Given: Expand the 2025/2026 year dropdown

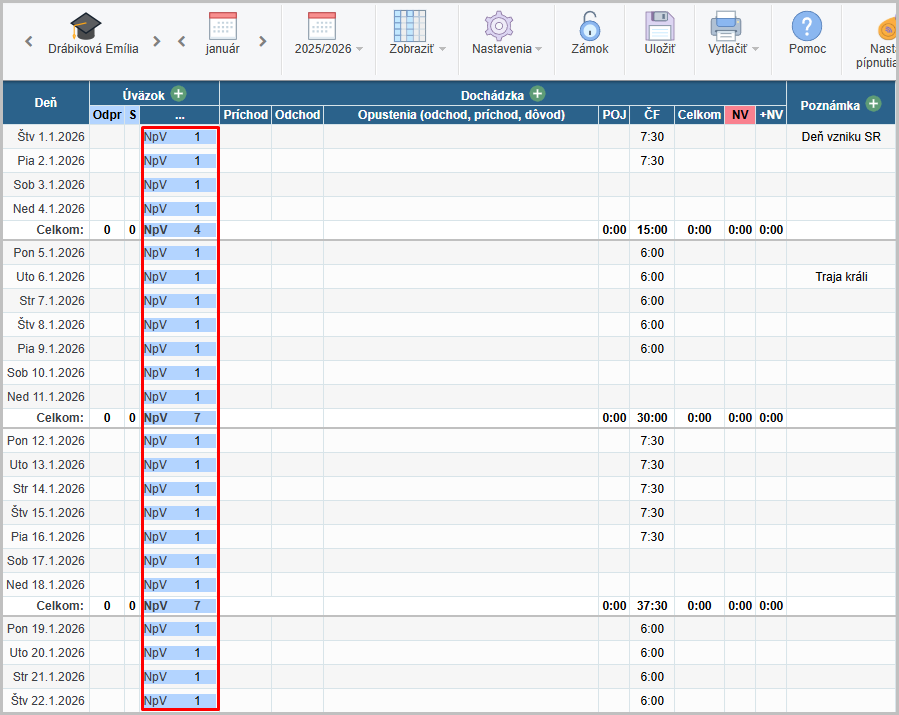Looking at the screenshot, I should click(x=329, y=48).
